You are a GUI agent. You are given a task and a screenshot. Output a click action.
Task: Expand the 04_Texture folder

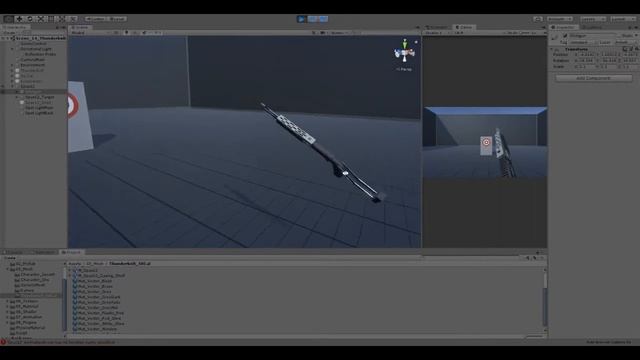[x=7, y=301]
